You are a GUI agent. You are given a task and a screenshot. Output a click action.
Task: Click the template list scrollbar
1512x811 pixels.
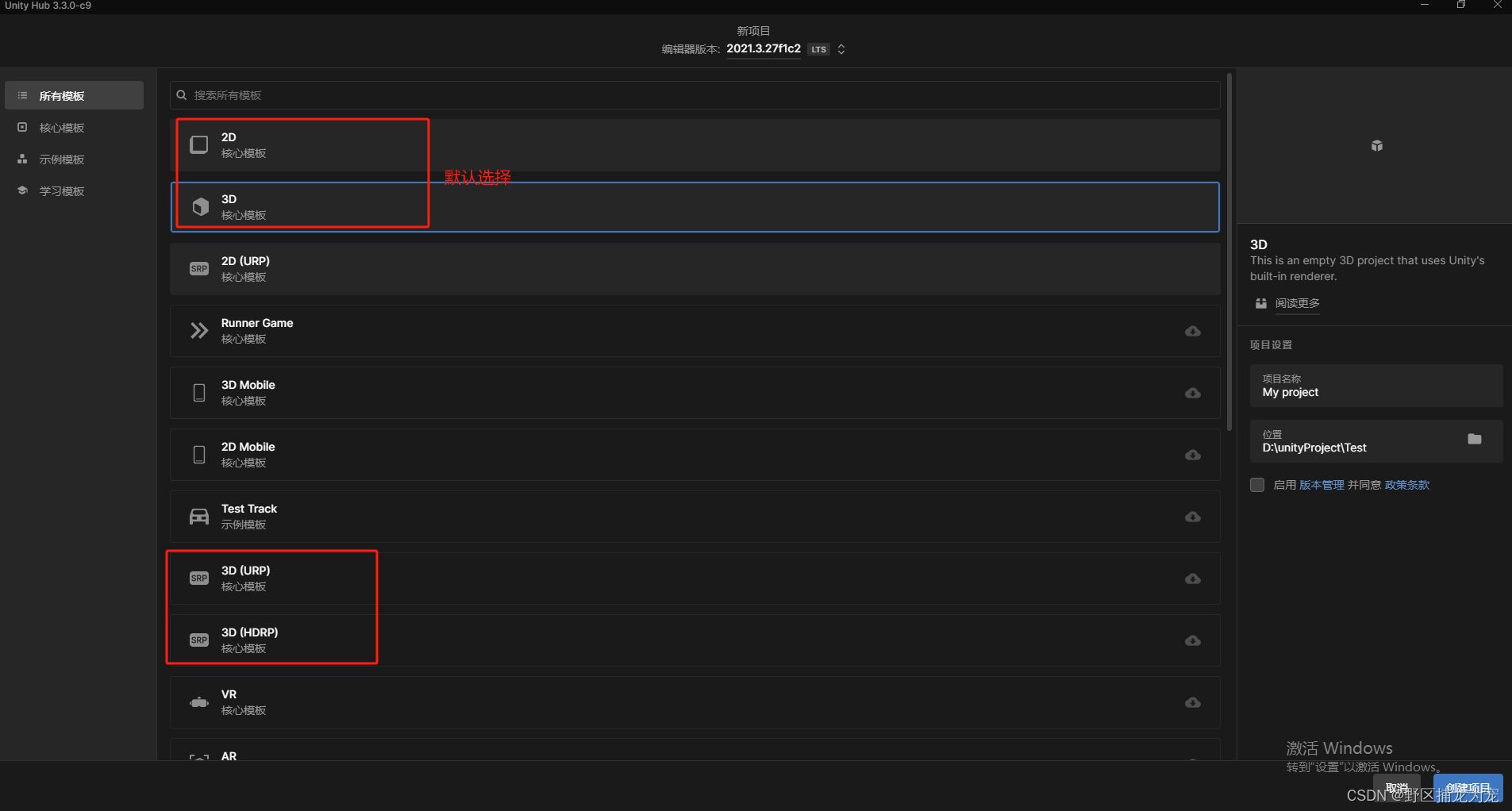point(1229,252)
